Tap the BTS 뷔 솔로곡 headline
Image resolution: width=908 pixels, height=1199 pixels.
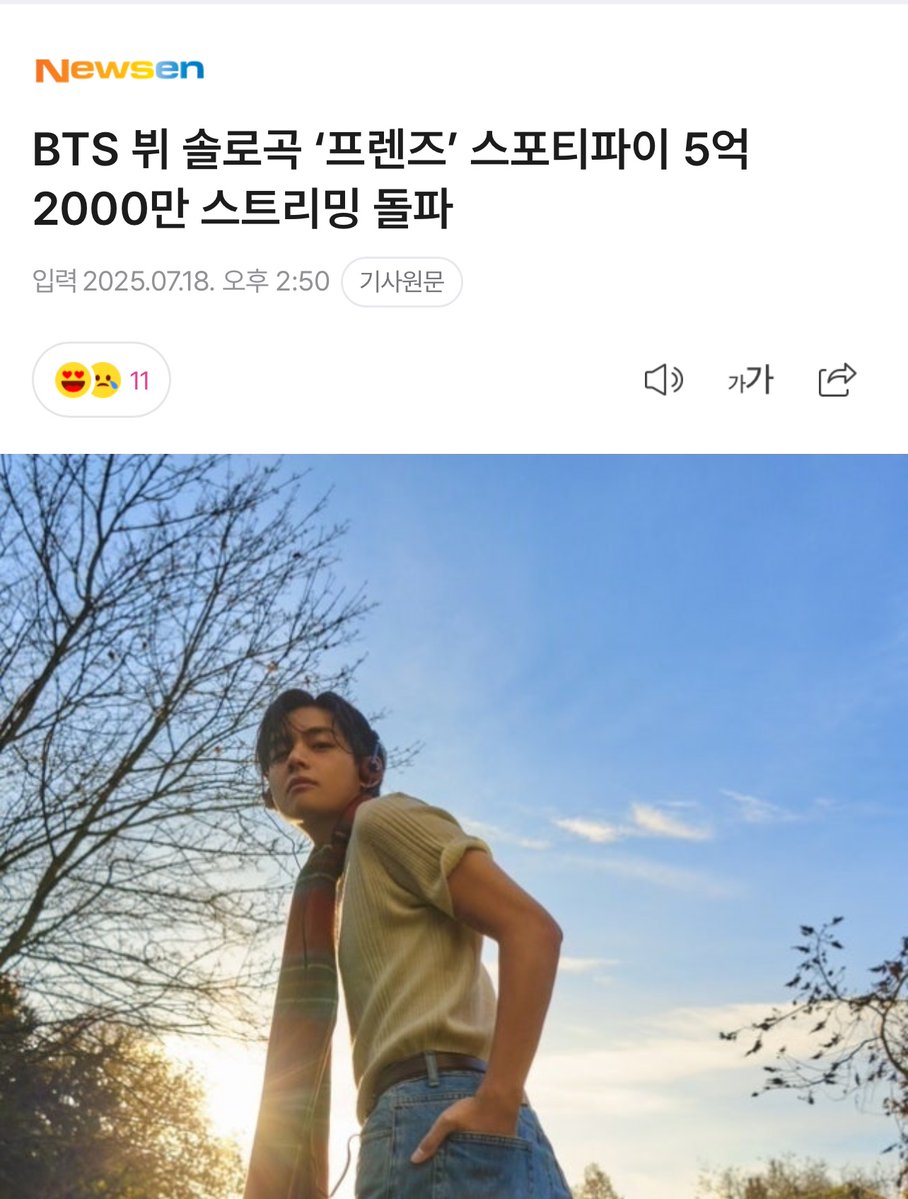[x=391, y=179]
